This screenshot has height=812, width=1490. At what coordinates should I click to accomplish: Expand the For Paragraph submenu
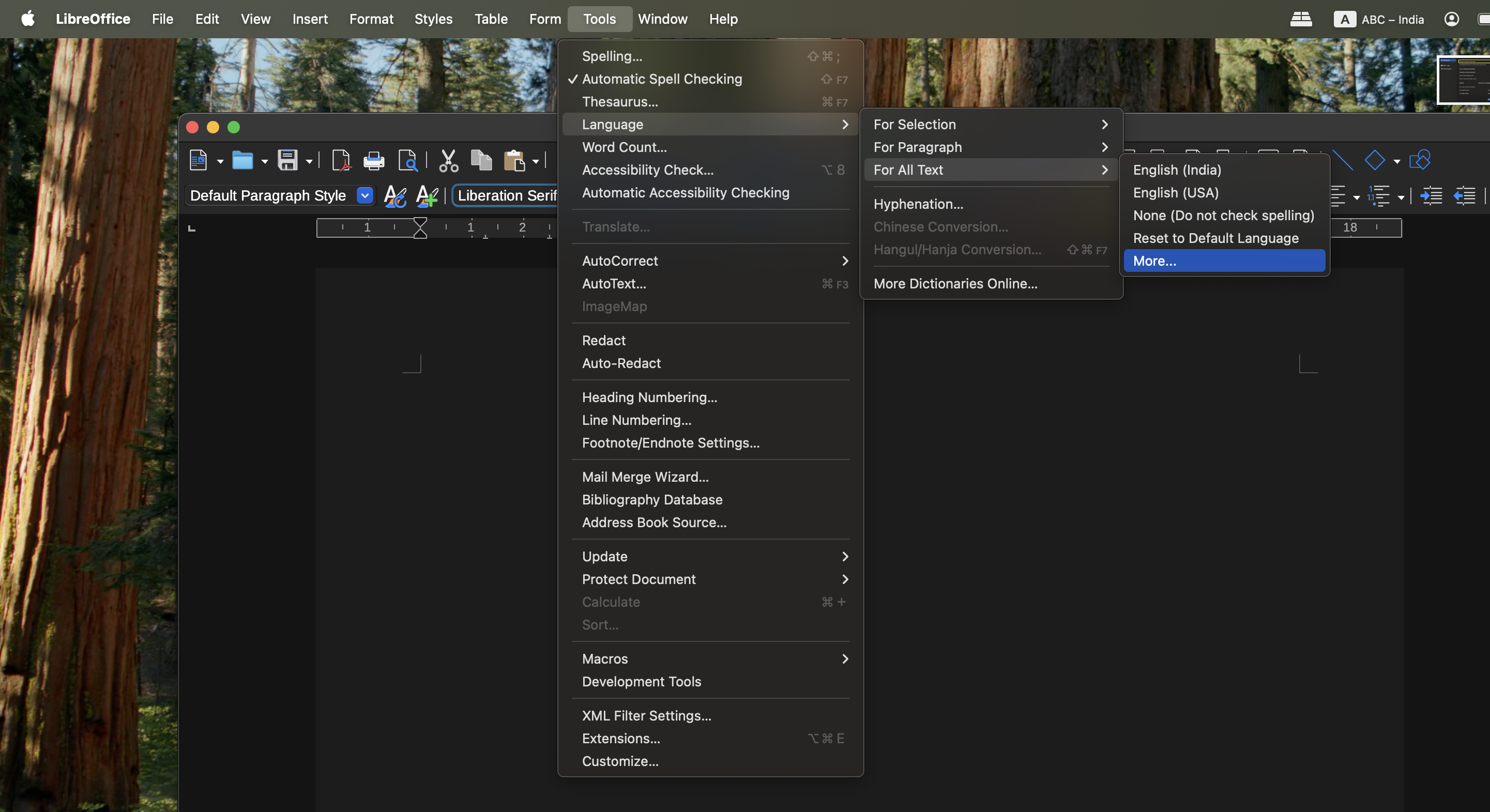[x=991, y=147]
